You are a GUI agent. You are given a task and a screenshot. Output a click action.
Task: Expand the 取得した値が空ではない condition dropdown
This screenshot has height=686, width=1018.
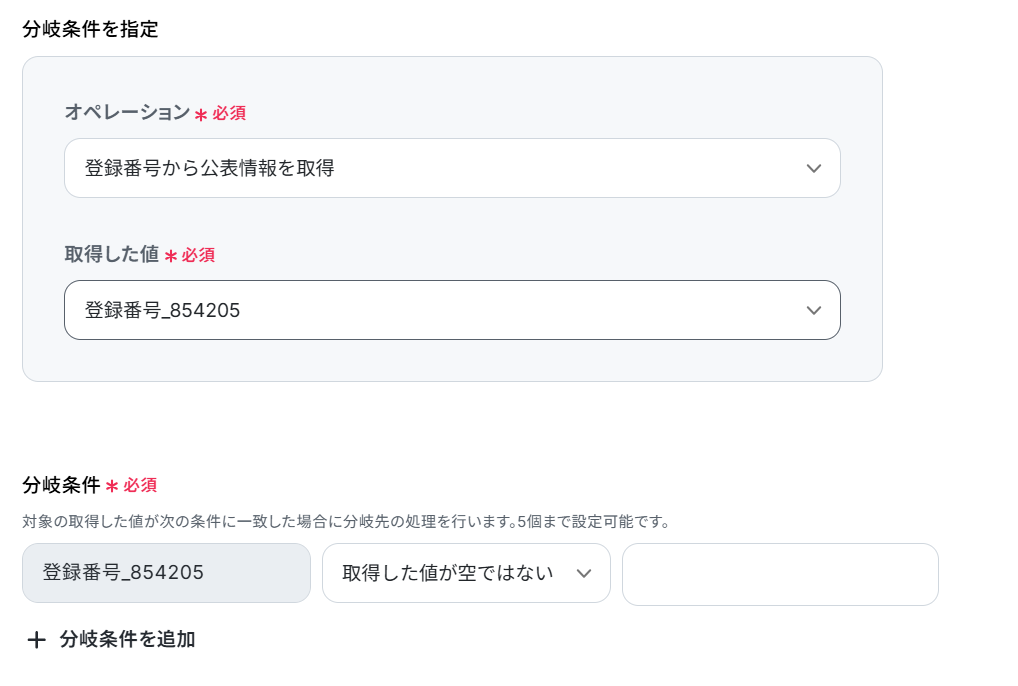click(x=466, y=573)
